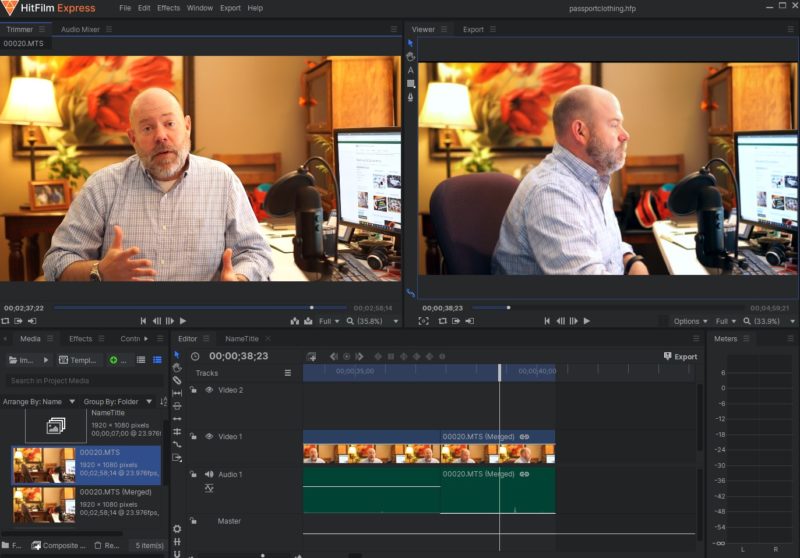The width and height of the screenshot is (800, 558).
Task: Click the Trimmer overlay clip icon
Action: (x=308, y=321)
